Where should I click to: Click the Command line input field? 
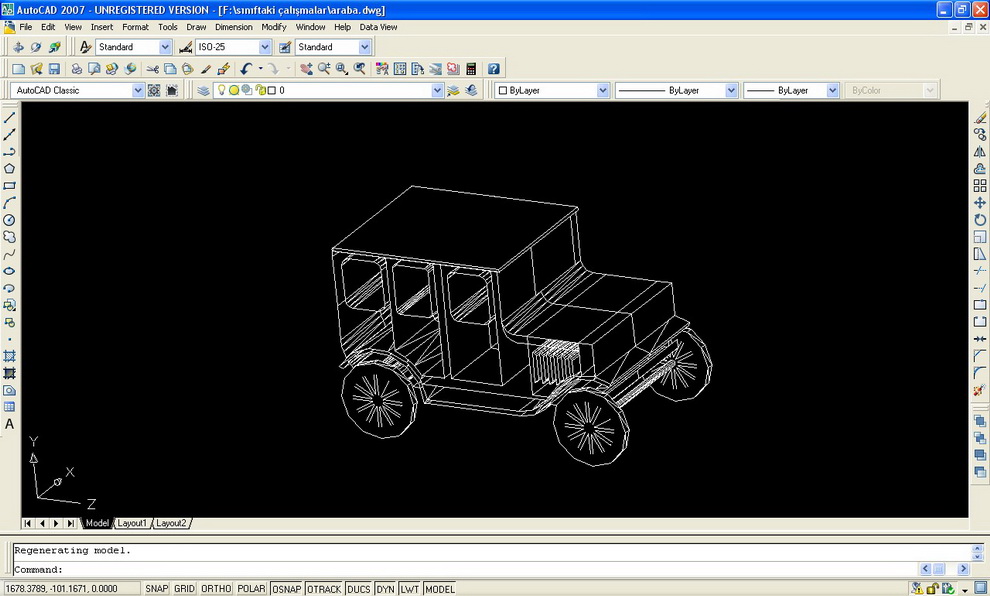click(492, 569)
